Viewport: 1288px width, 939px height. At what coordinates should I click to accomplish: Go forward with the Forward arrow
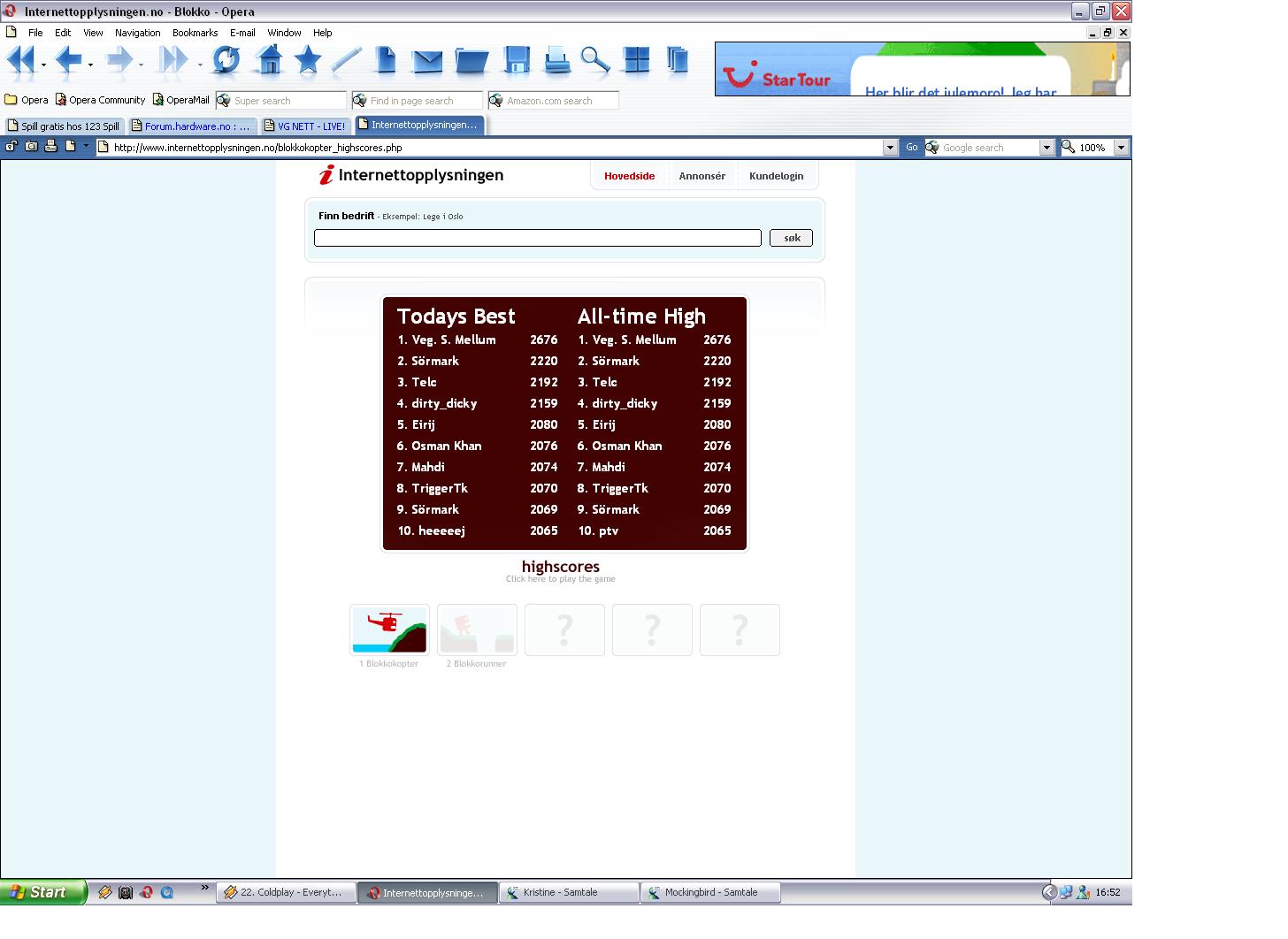click(118, 61)
